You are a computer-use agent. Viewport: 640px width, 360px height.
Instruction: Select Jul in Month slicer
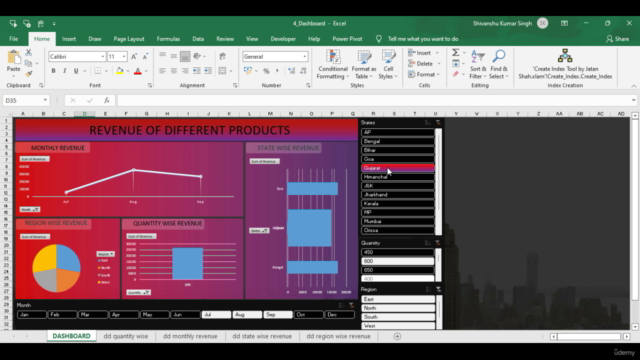pyautogui.click(x=216, y=315)
